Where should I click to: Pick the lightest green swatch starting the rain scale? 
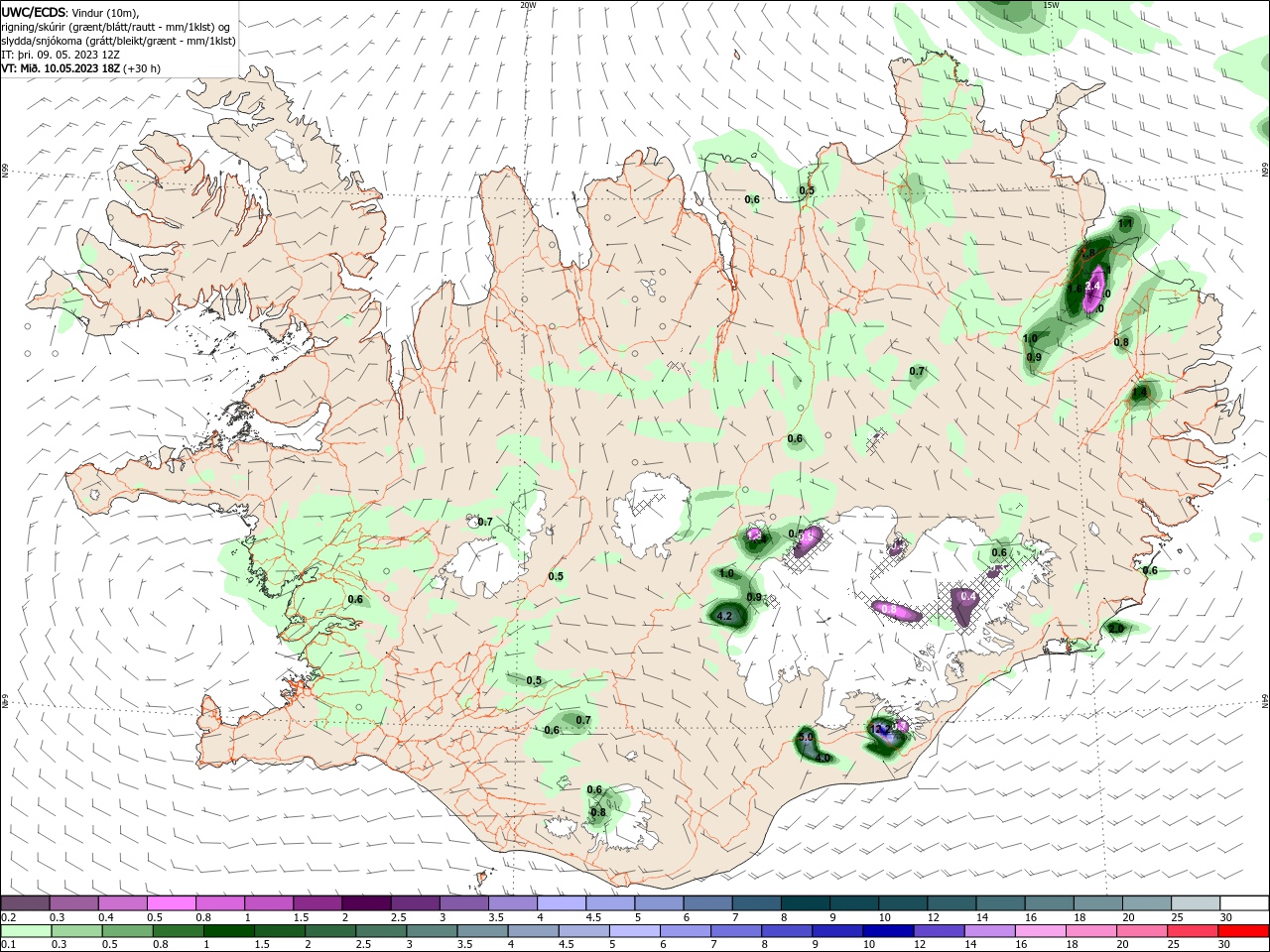[x=26, y=931]
